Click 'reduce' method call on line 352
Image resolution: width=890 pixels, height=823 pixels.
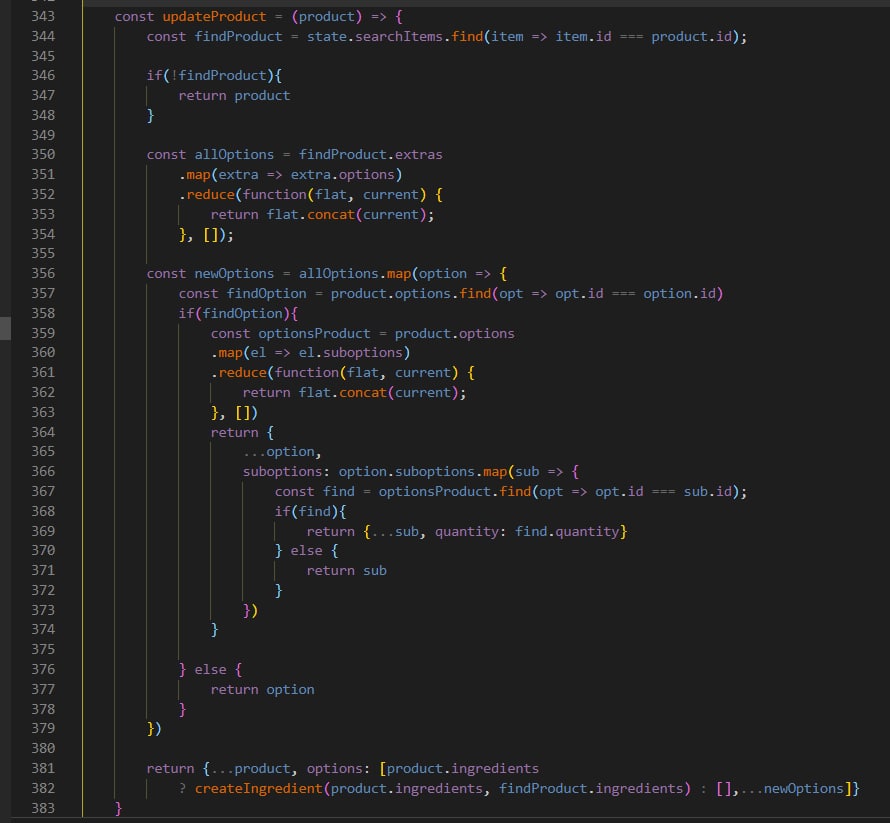click(211, 194)
